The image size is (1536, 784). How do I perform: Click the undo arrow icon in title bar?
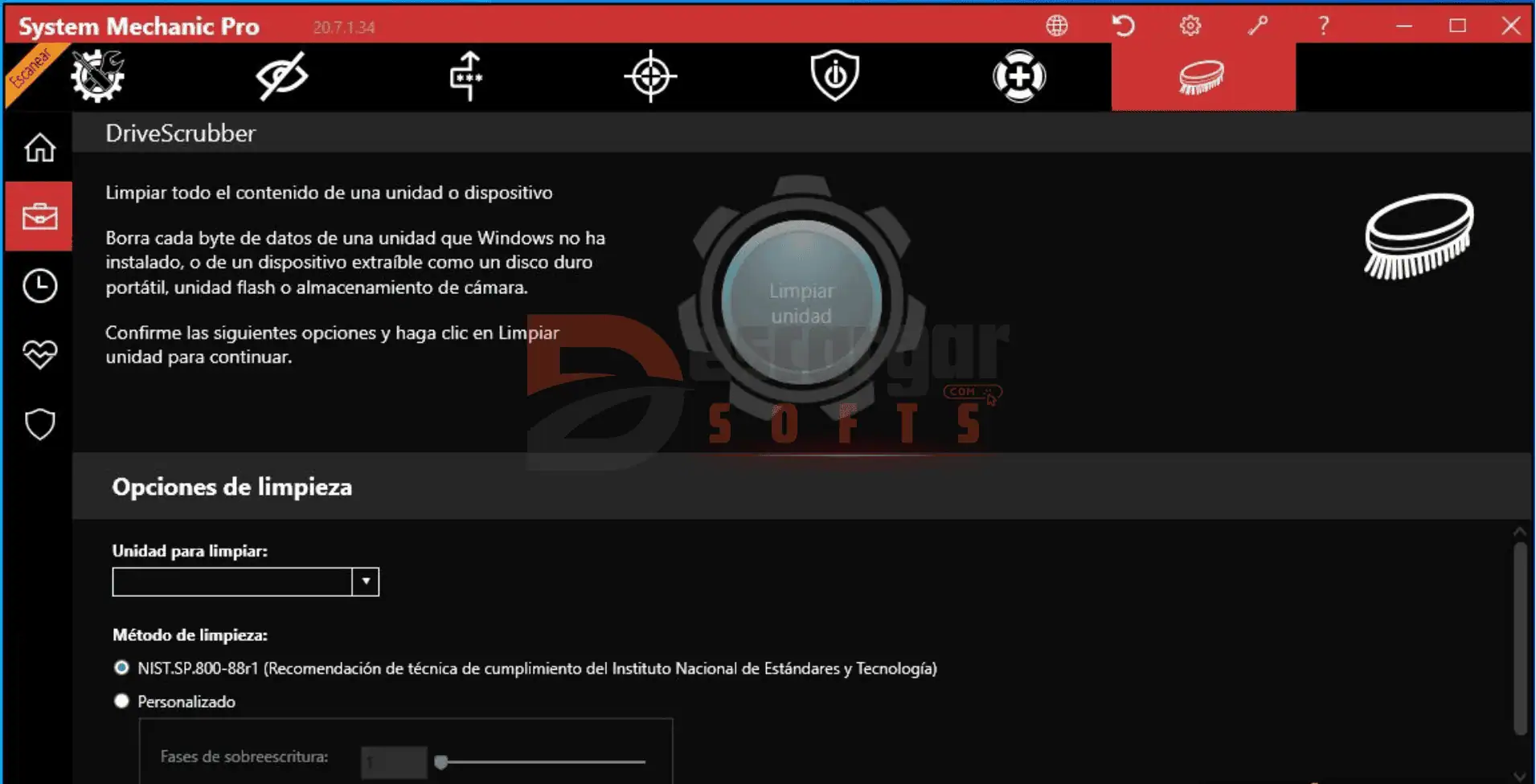coord(1124,26)
